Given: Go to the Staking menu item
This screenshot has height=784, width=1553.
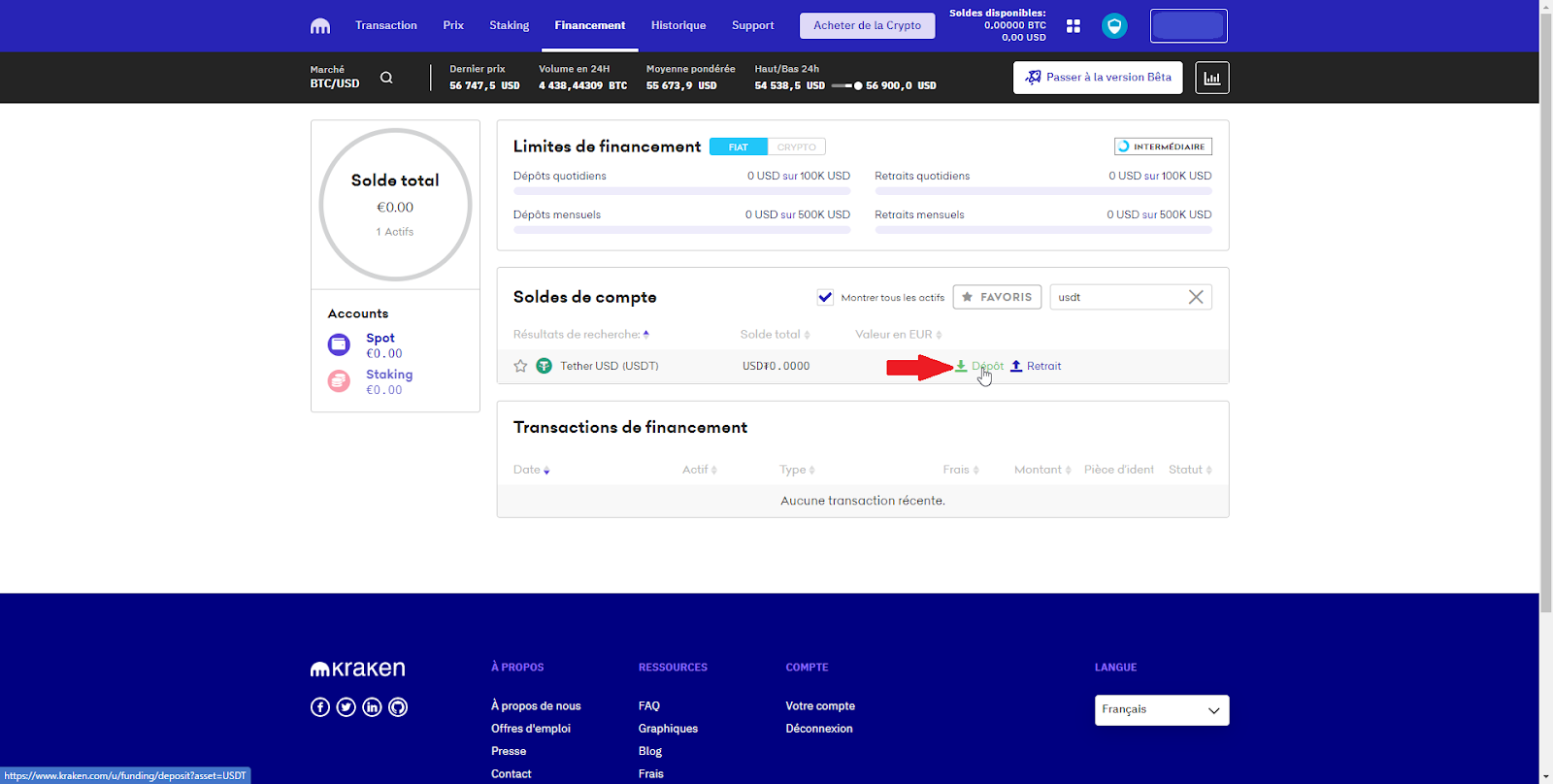Looking at the screenshot, I should [510, 25].
